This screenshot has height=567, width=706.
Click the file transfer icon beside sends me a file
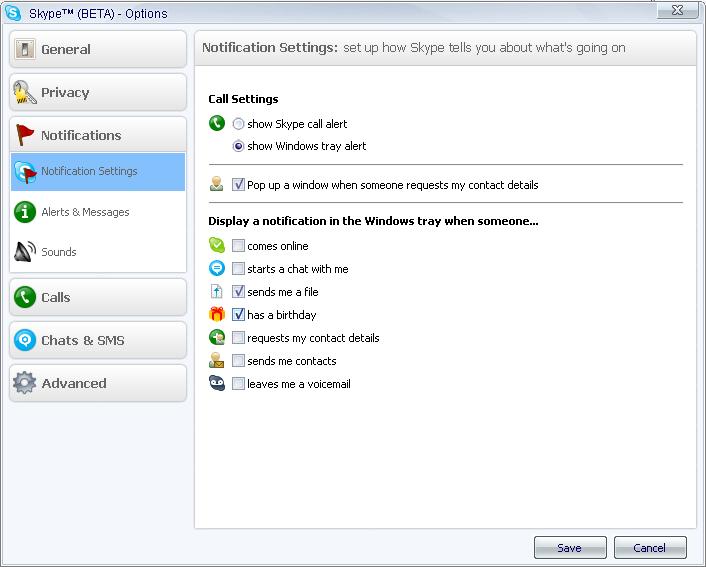[x=217, y=291]
